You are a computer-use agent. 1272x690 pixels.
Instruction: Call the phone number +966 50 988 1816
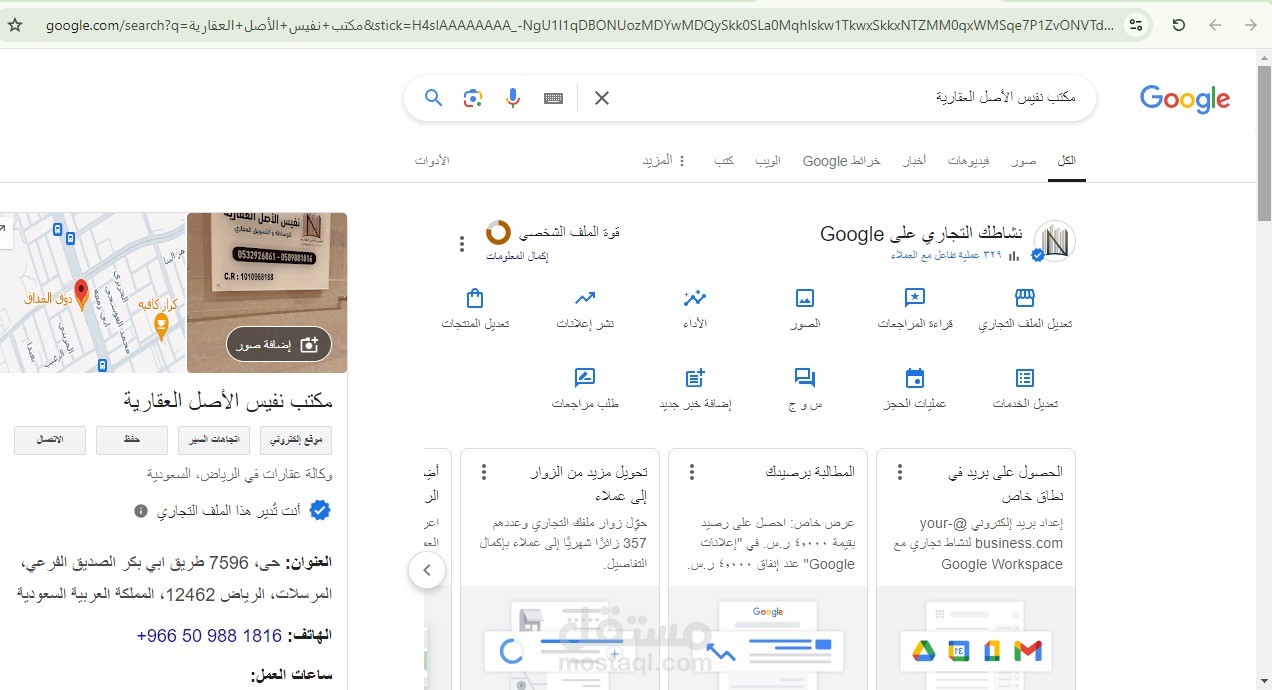(x=209, y=635)
